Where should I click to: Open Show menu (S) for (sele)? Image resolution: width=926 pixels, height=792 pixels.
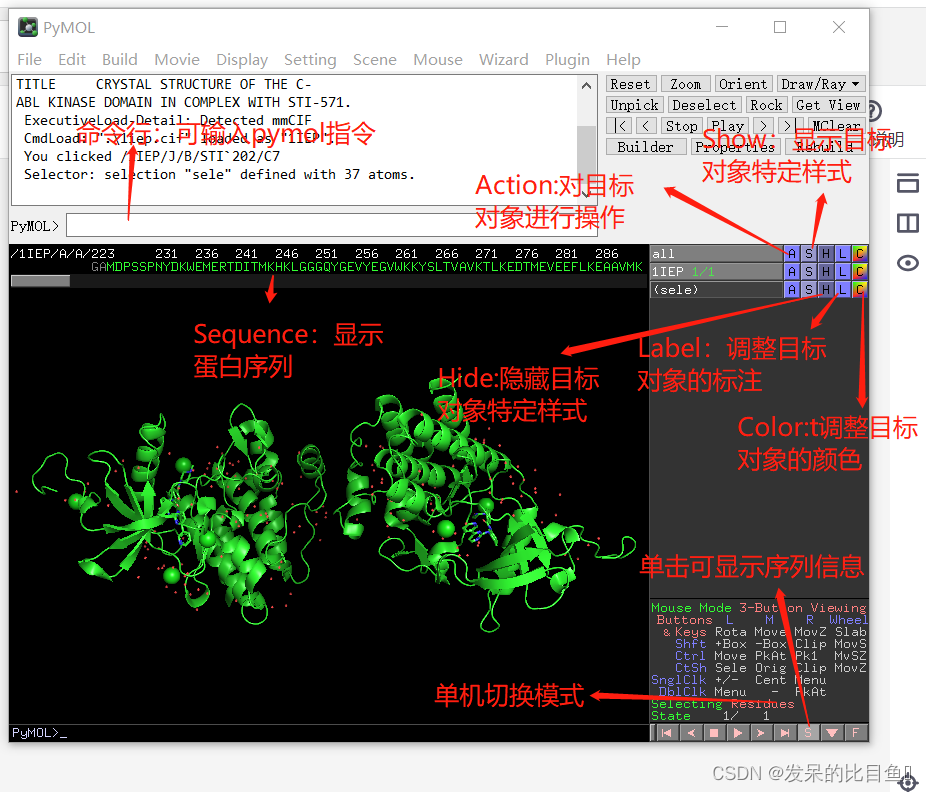(x=809, y=289)
